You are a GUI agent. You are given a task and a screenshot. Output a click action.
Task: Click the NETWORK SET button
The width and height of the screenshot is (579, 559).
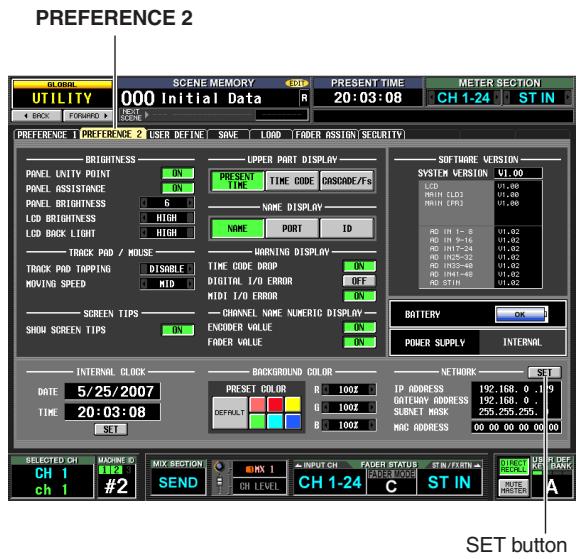544,373
